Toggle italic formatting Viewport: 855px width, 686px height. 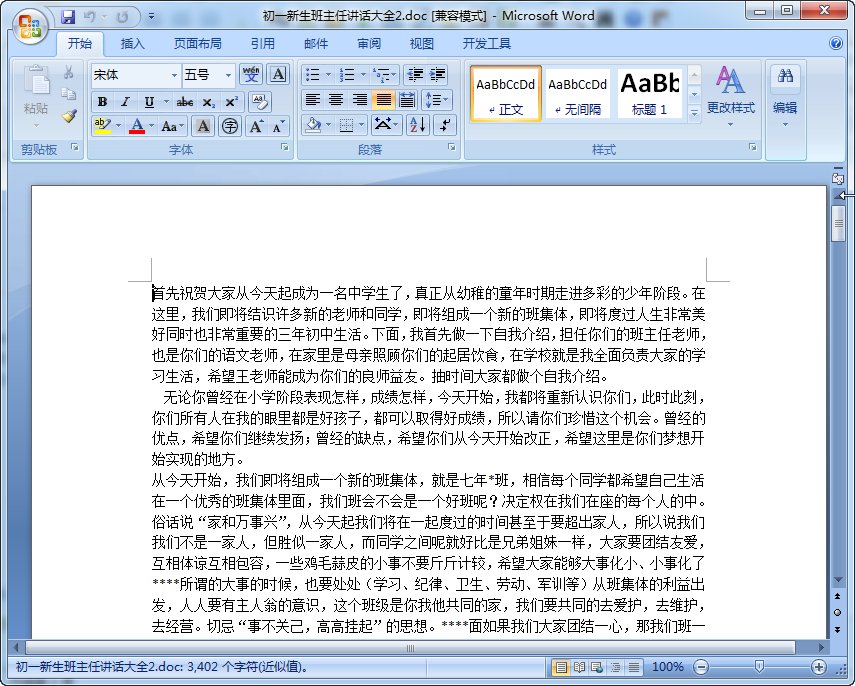point(125,101)
